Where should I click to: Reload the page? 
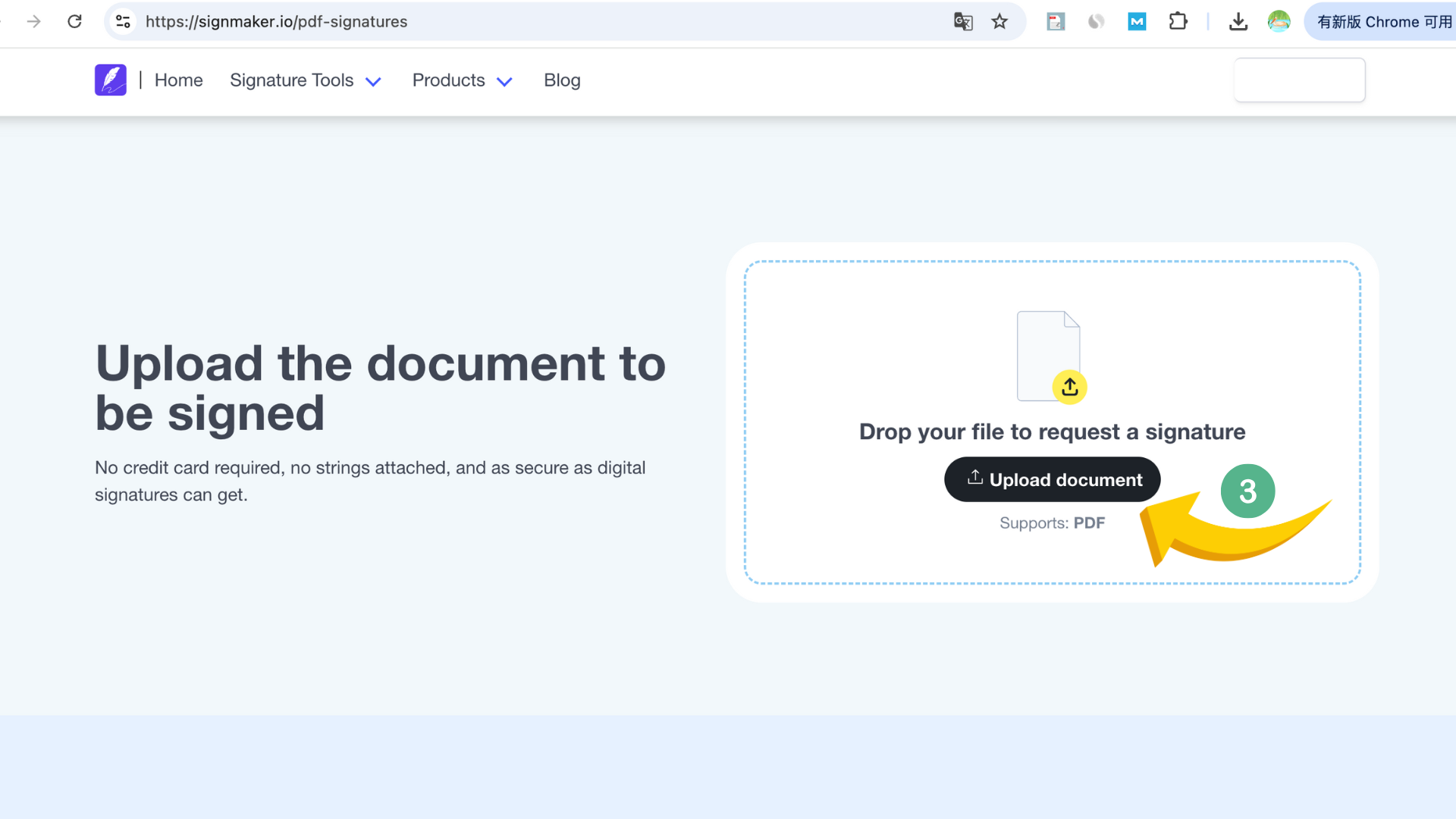(75, 21)
